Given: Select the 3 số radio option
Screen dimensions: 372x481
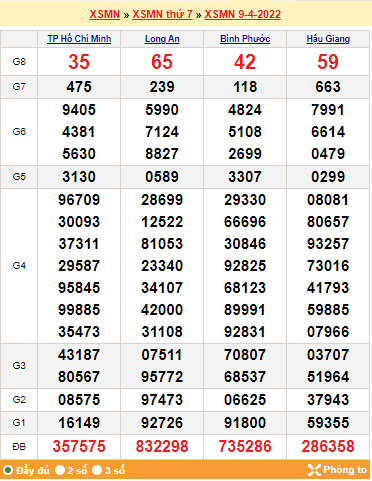Looking at the screenshot, I should pyautogui.click(x=97, y=470).
